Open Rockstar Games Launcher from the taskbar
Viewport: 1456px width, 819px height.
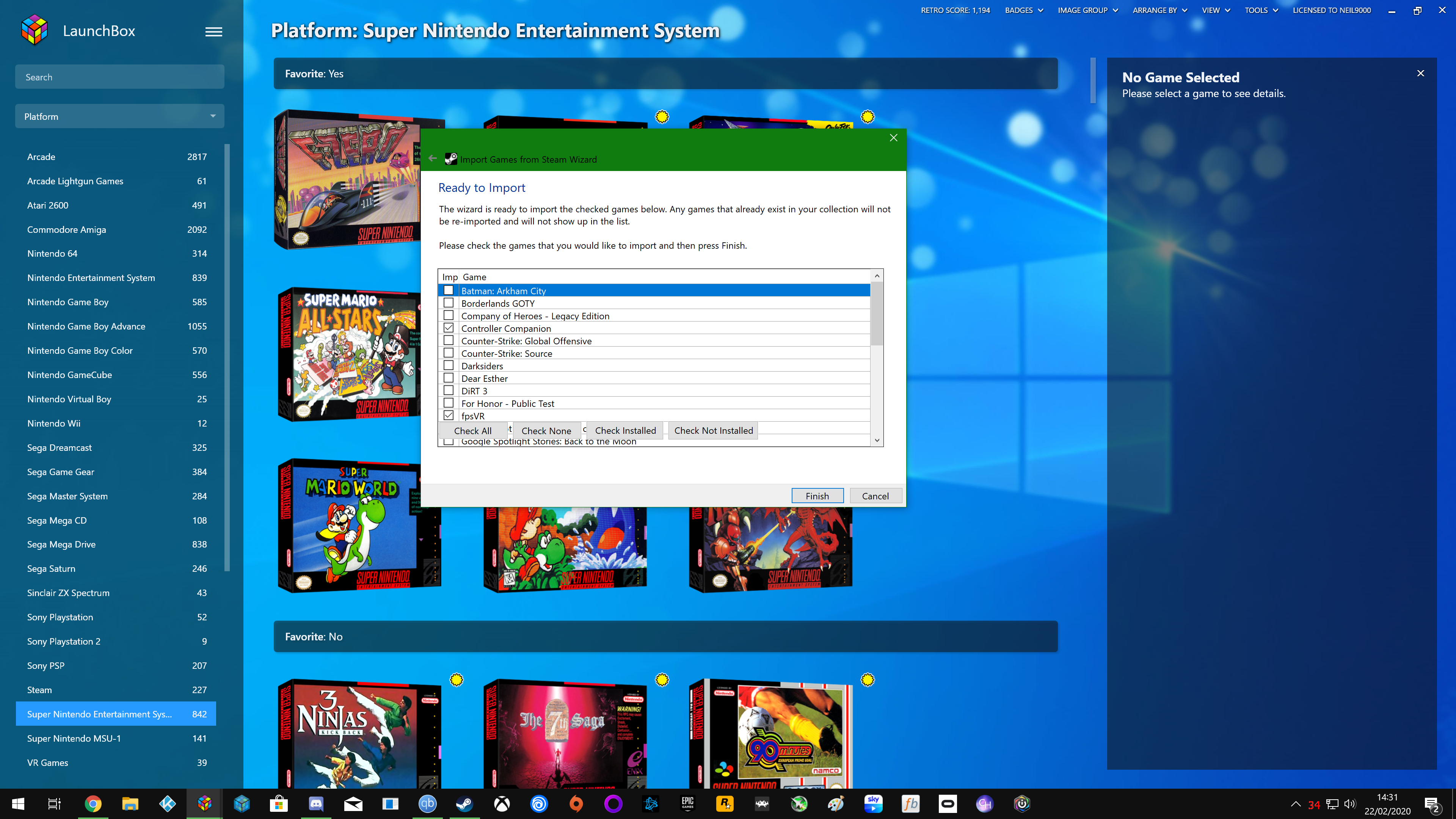point(725,804)
